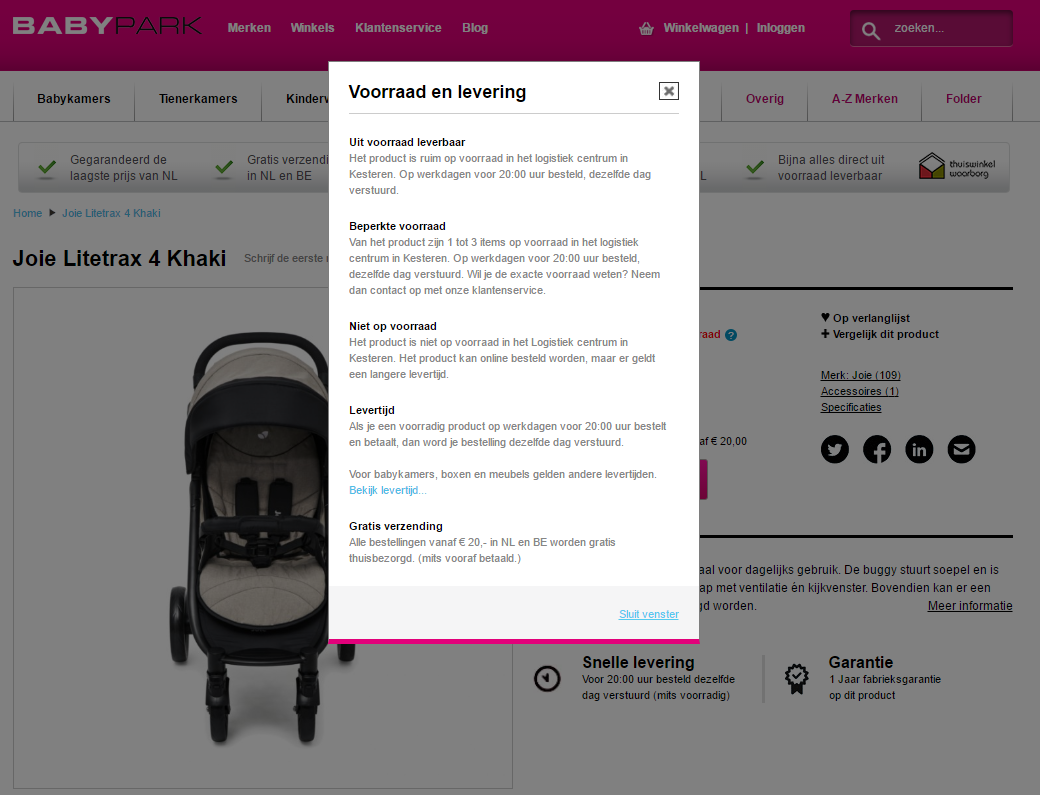Viewport: 1040px width, 795px height.
Task: Click the search magnifier icon
Action: (x=870, y=30)
